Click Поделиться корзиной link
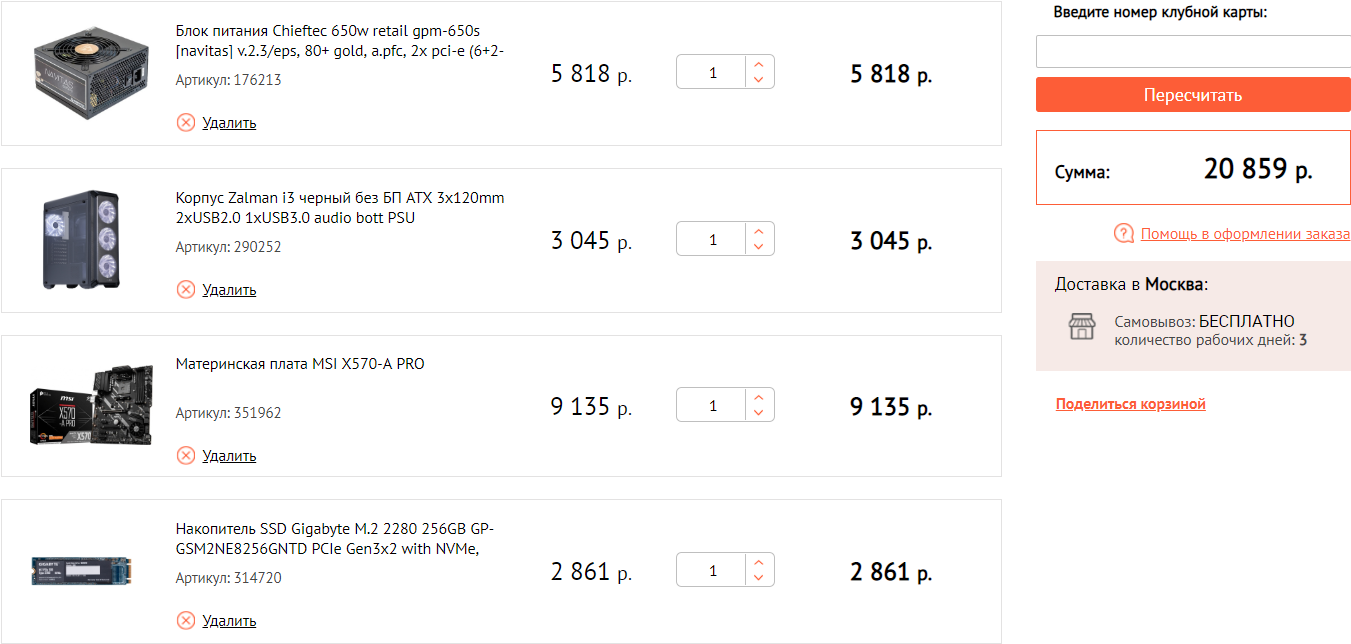1351x644 pixels. [x=1130, y=404]
